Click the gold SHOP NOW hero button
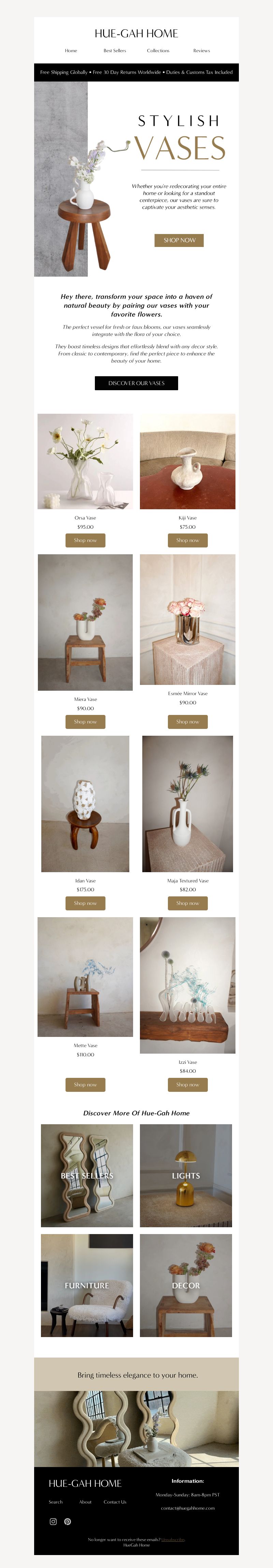The height and width of the screenshot is (1568, 273). pyautogui.click(x=179, y=240)
